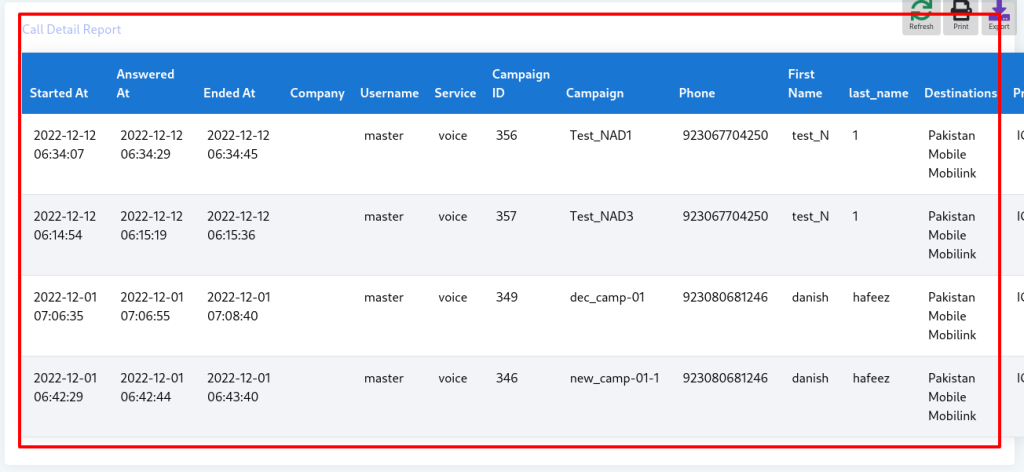This screenshot has height=472, width=1024.
Task: Click the Test_NAD3 campaign cell
Action: [x=601, y=216]
